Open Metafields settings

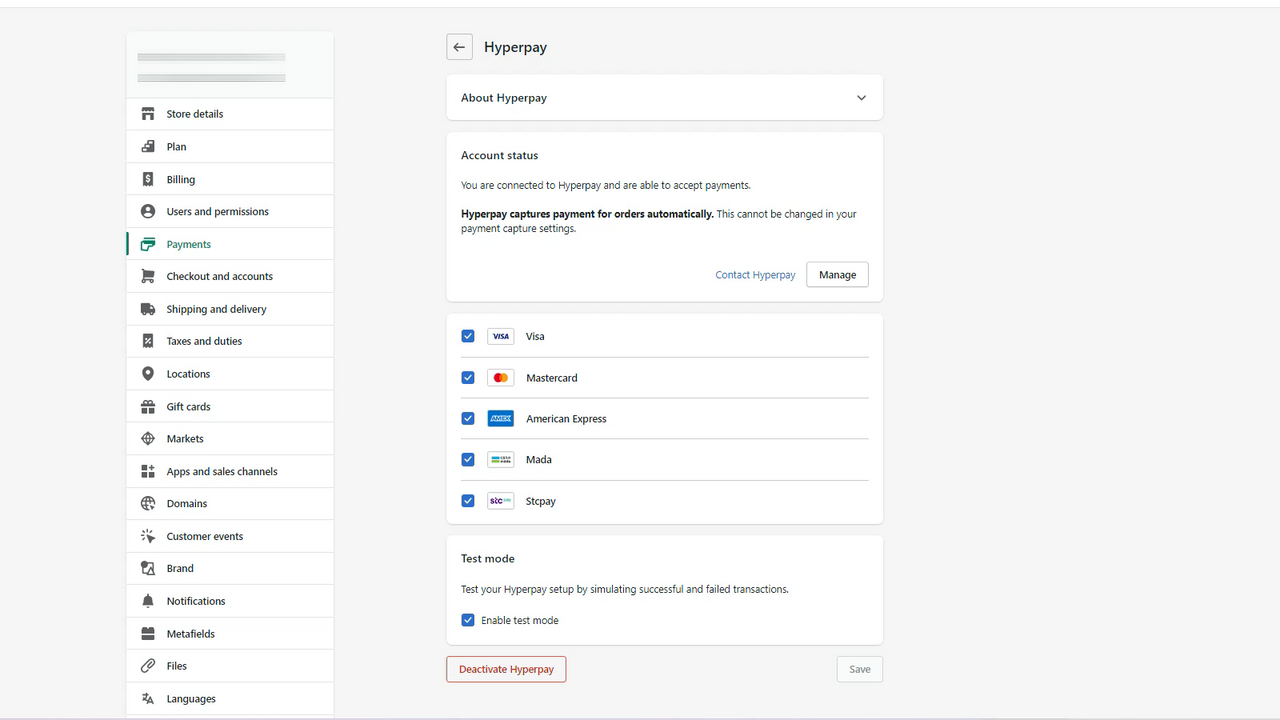click(230, 633)
